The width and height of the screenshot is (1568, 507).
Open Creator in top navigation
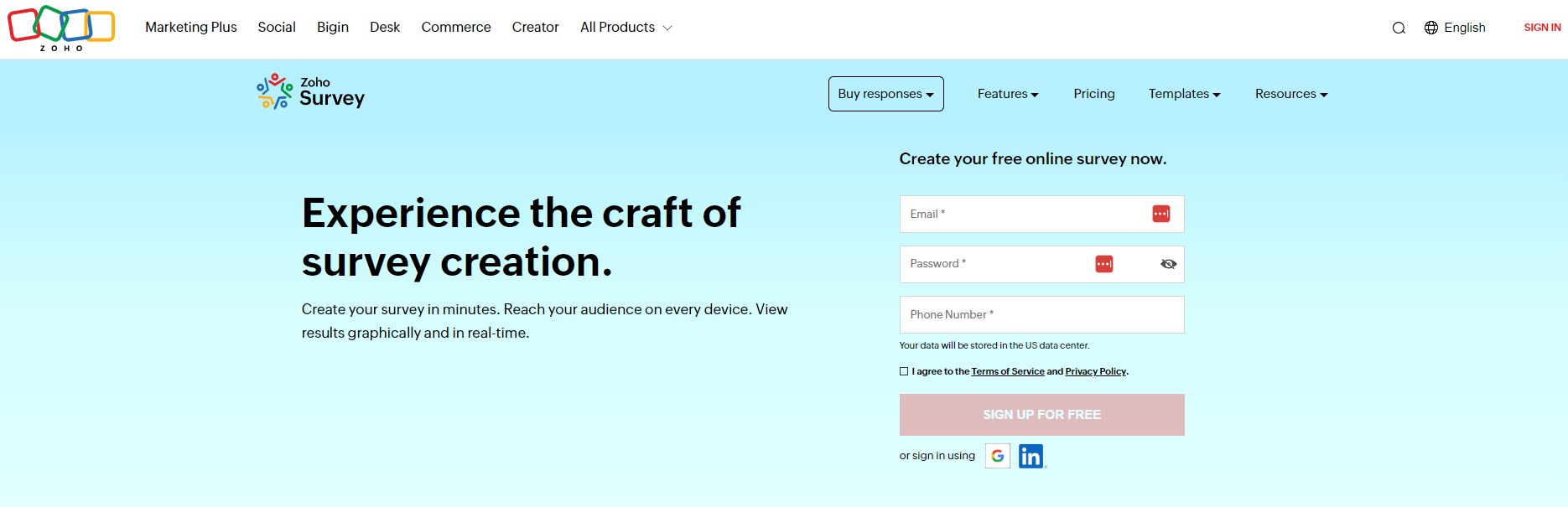click(x=536, y=28)
